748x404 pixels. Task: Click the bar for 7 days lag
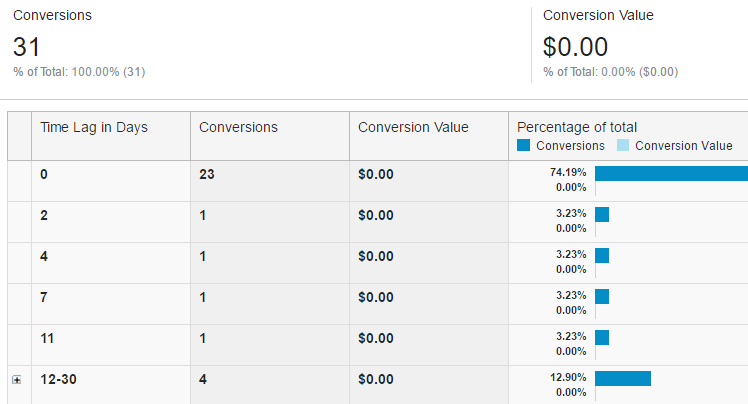(x=601, y=296)
